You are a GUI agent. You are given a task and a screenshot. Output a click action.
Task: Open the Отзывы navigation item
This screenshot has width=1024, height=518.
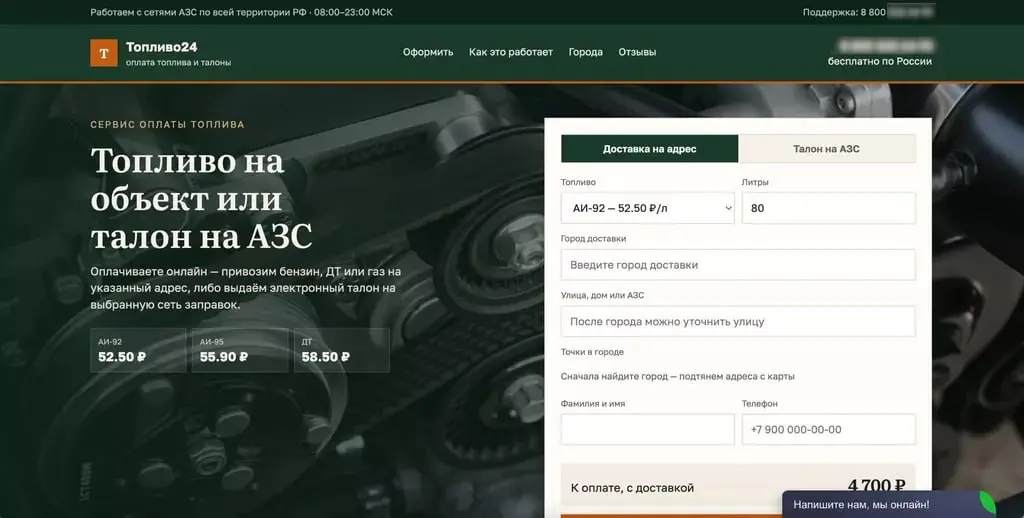[x=637, y=52]
